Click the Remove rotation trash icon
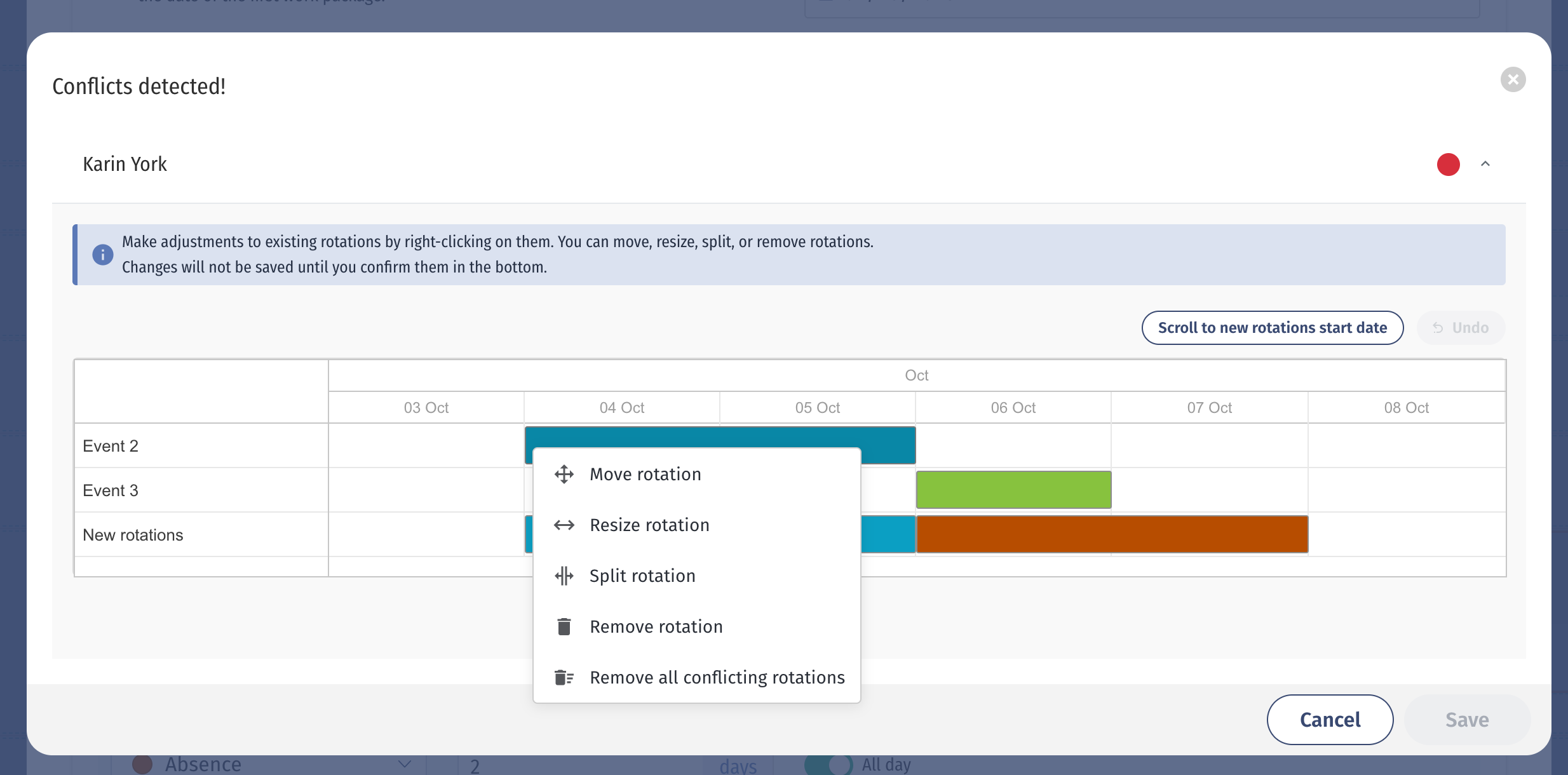Screen dimensions: 1568x775 (x=564, y=627)
